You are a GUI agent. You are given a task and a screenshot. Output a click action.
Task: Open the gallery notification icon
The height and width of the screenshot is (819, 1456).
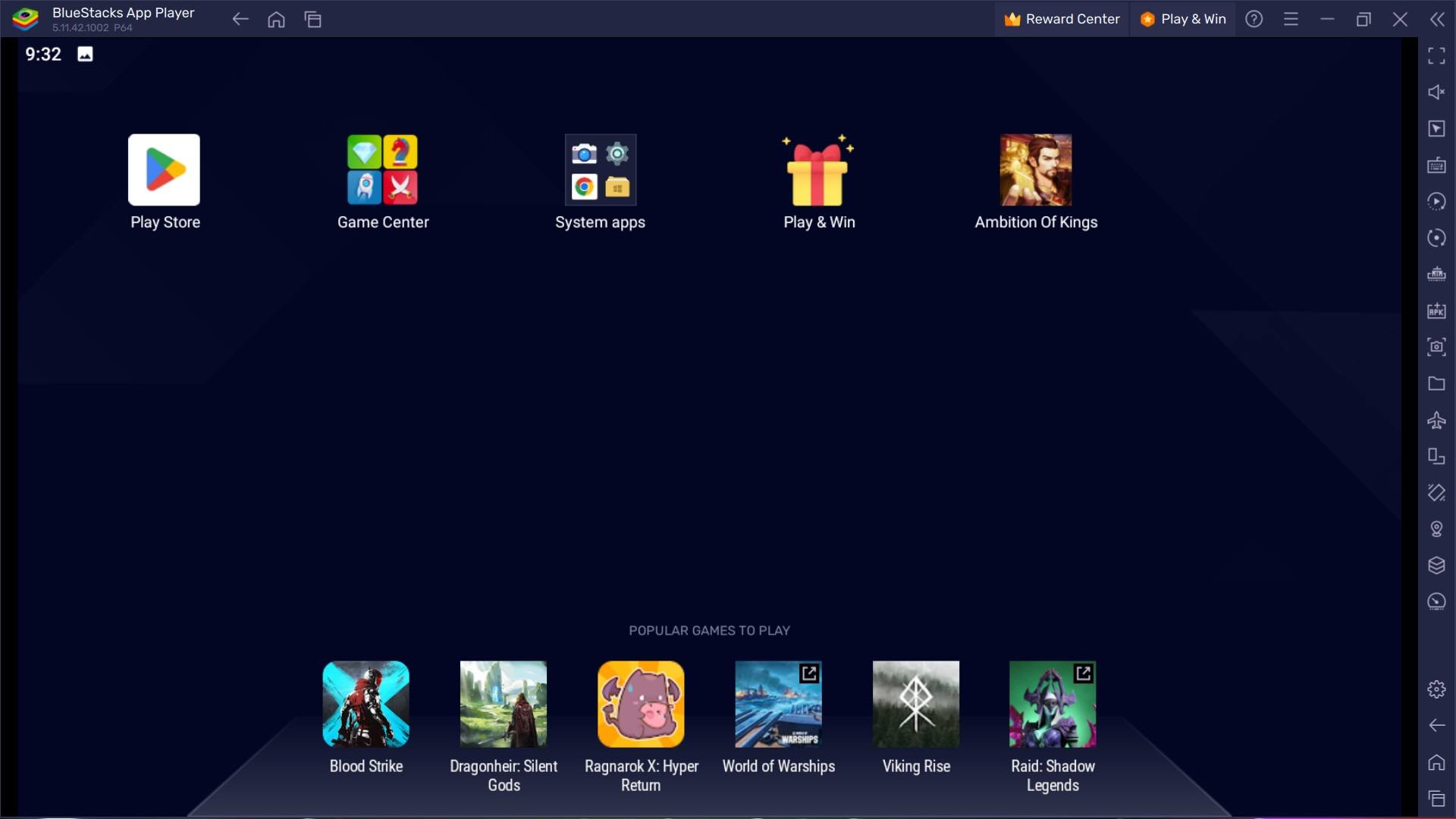tap(85, 54)
